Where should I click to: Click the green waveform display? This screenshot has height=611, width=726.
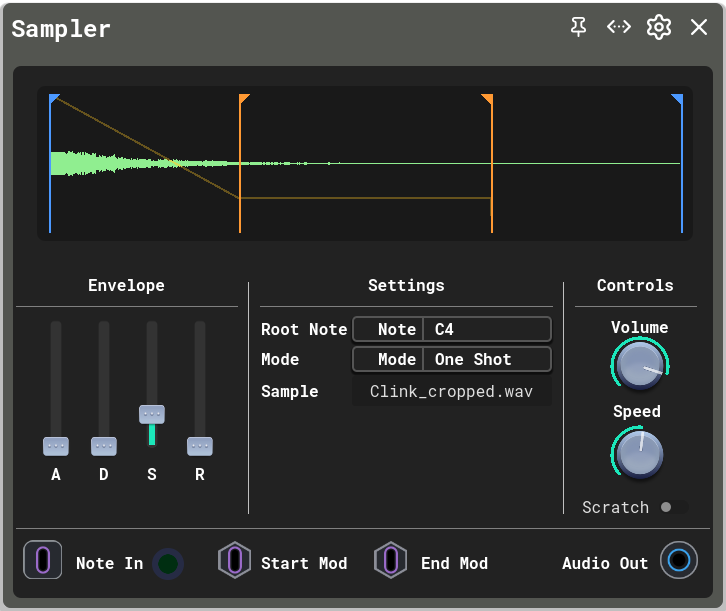[x=365, y=163]
